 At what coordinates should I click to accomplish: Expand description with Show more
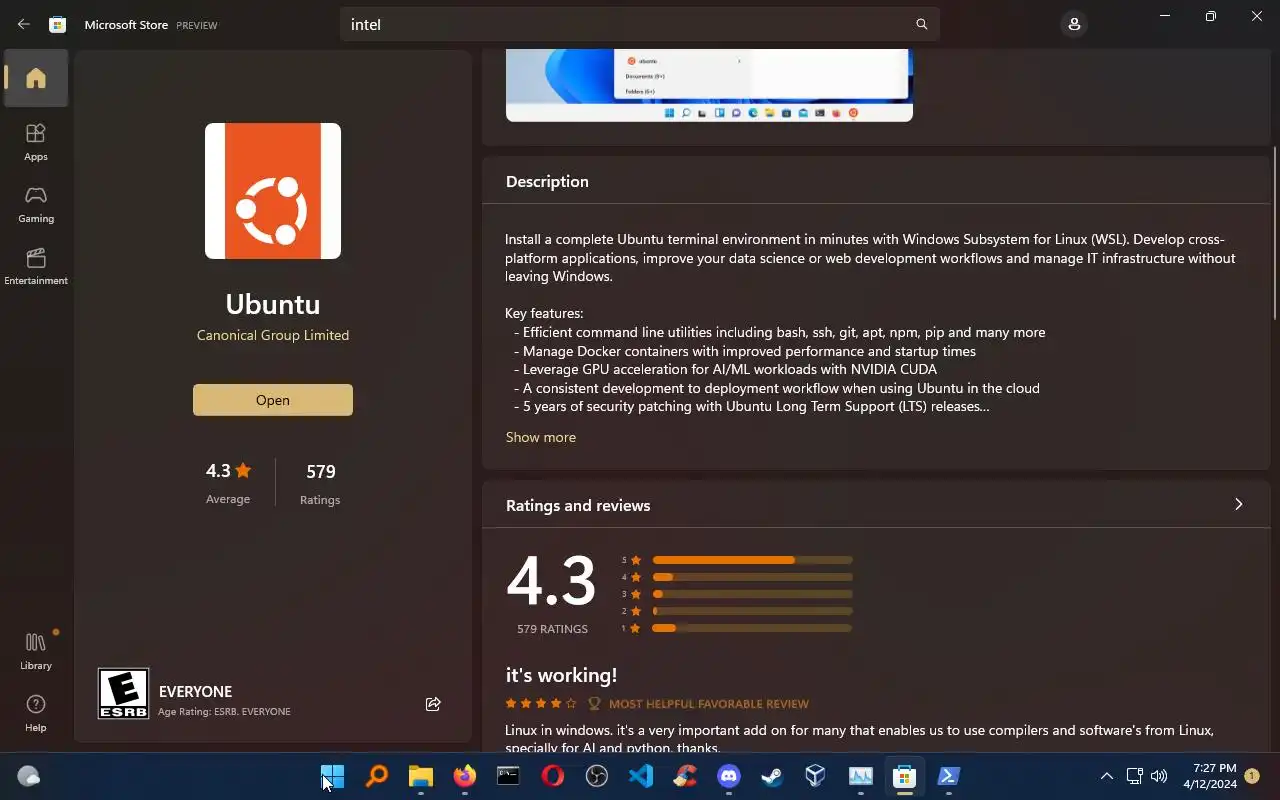(x=541, y=437)
